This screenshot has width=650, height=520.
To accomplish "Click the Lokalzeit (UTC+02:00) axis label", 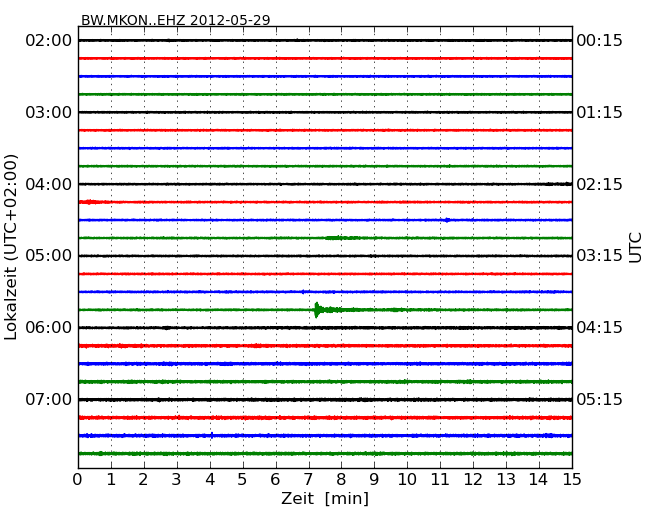I will pyautogui.click(x=11, y=247).
